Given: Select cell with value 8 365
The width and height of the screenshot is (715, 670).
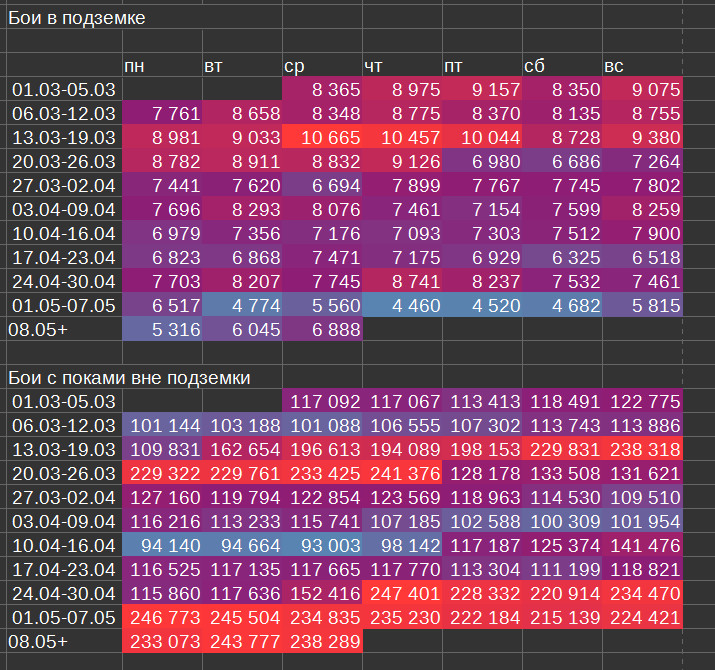Looking at the screenshot, I should pyautogui.click(x=322, y=89).
